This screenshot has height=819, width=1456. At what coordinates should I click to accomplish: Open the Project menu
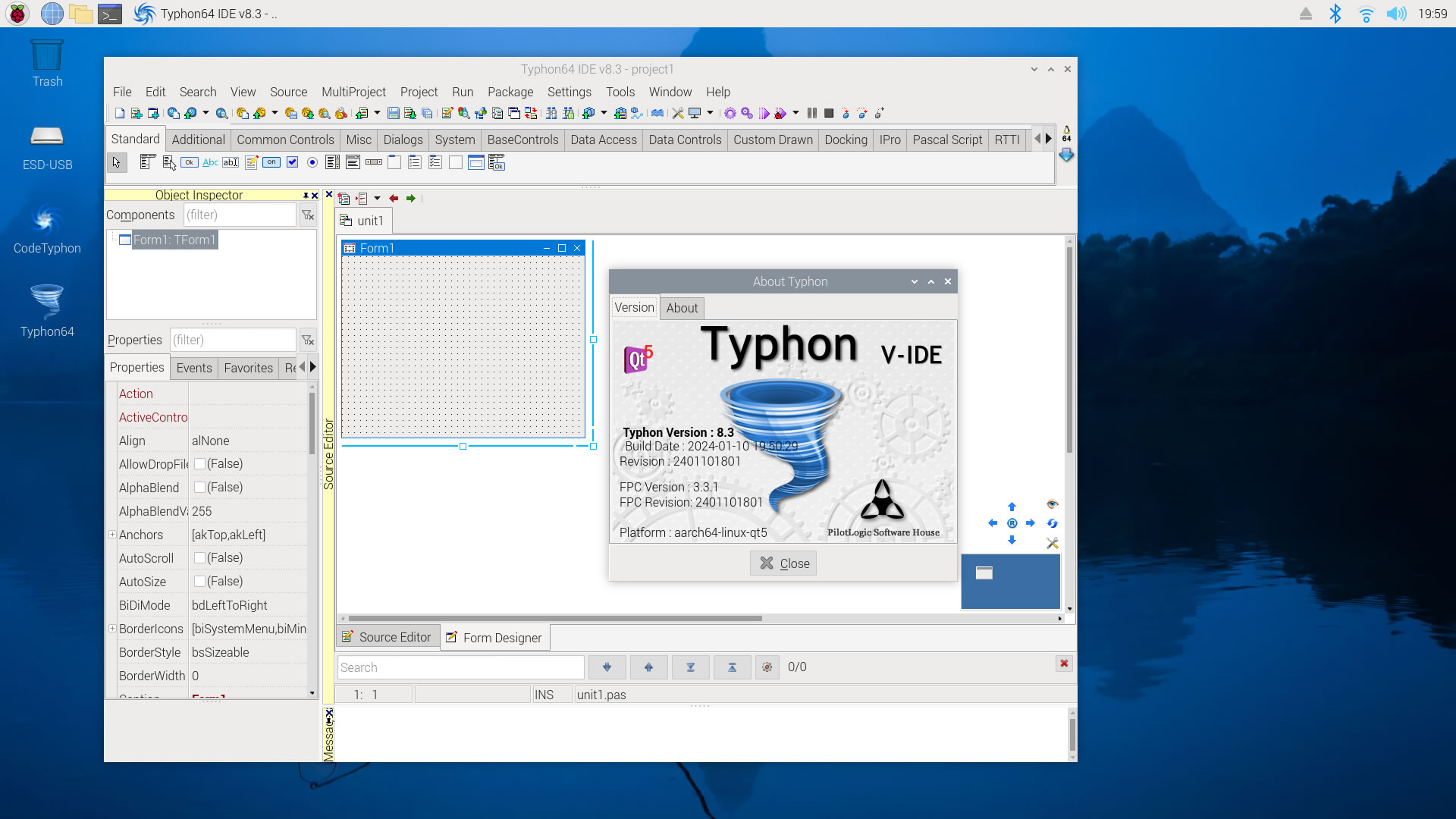[419, 92]
